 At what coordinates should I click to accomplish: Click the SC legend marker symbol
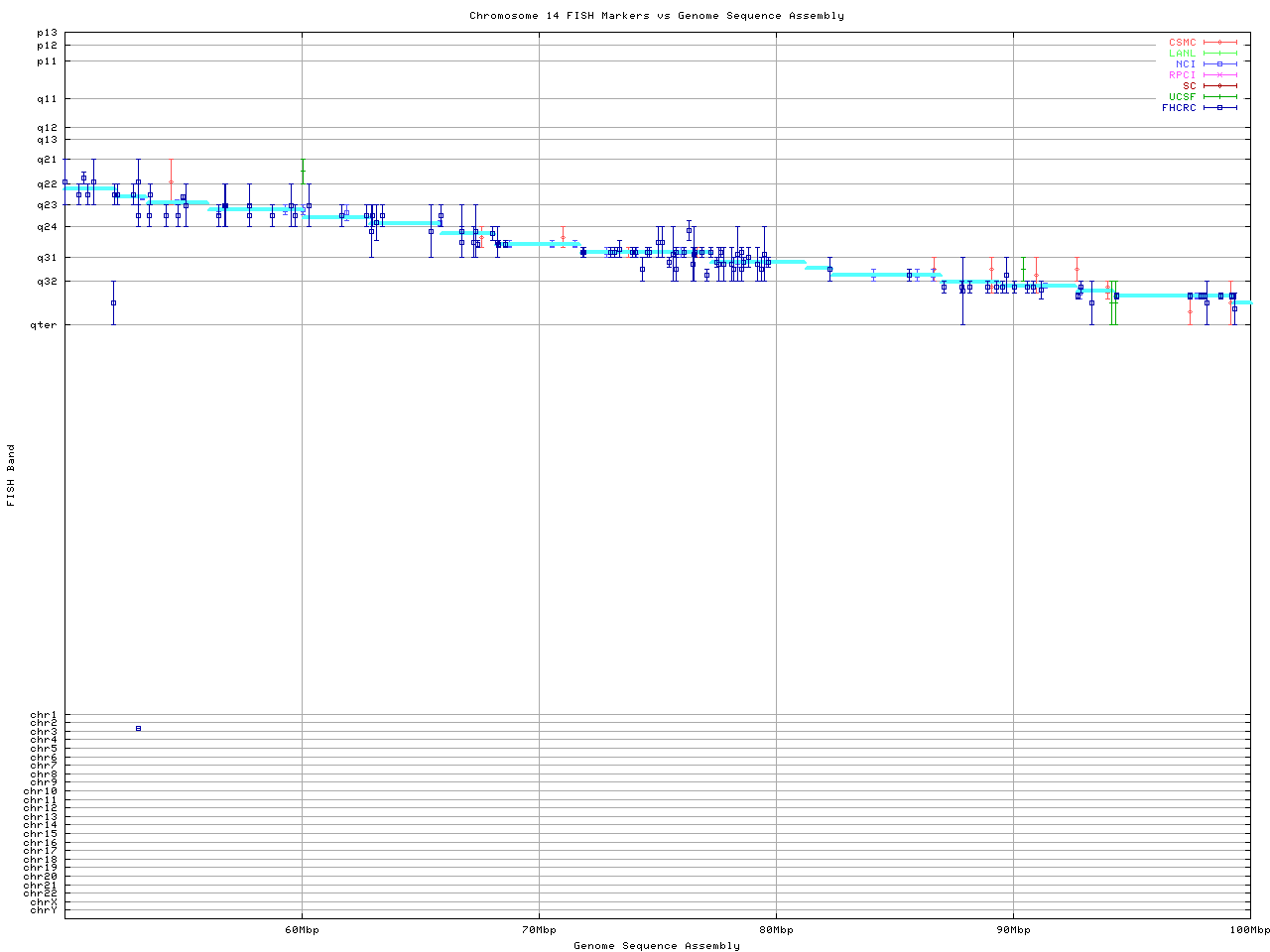[1219, 86]
